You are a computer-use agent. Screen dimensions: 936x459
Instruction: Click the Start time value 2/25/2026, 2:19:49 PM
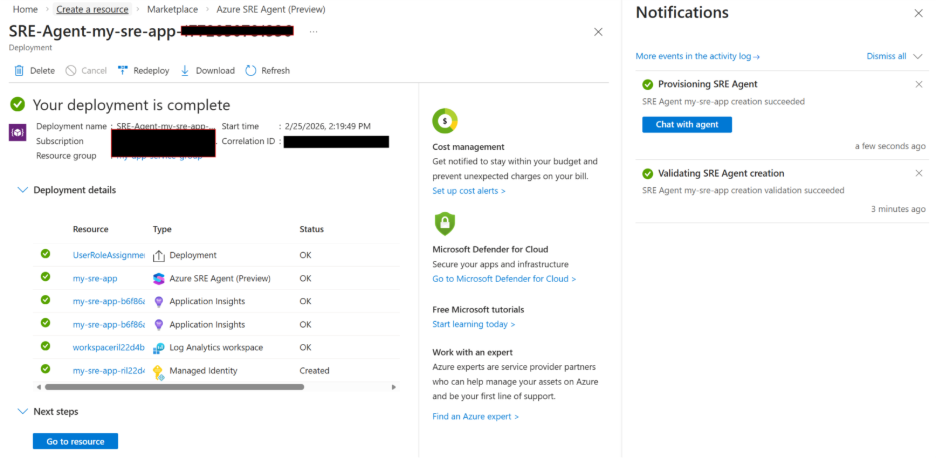(x=328, y=126)
